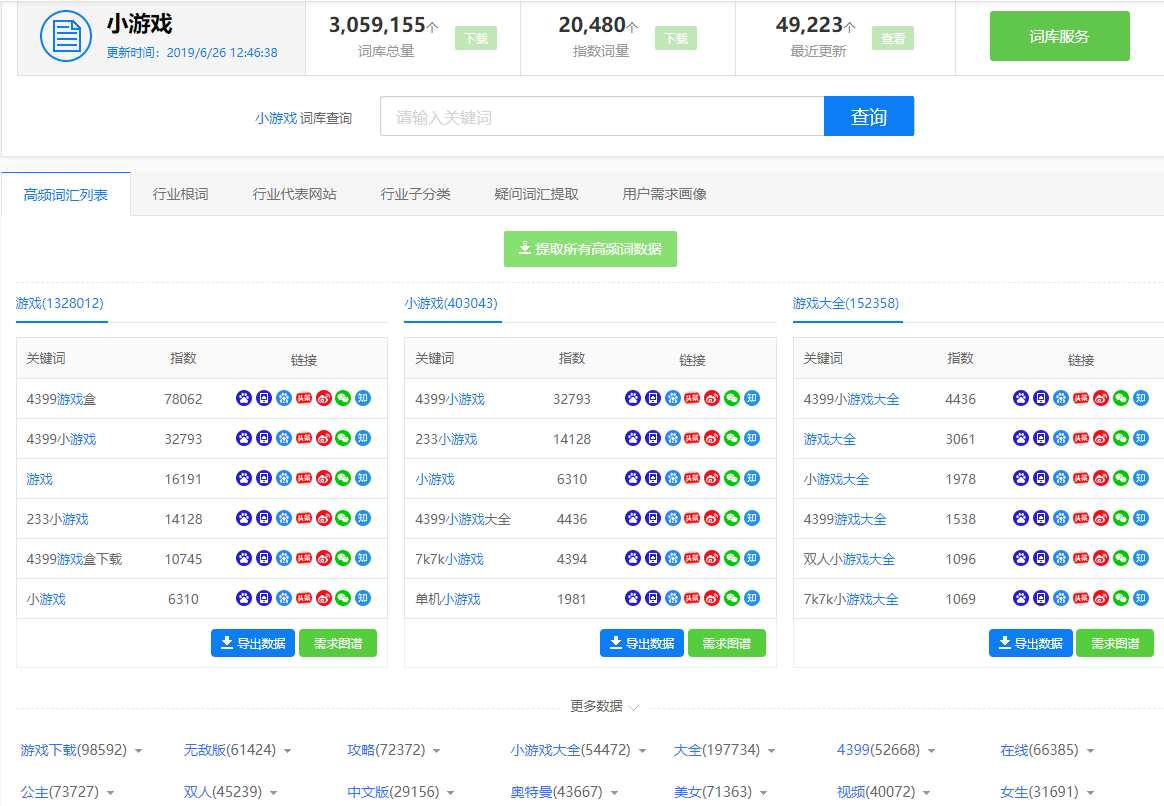Expand the 更多数据 chevron
This screenshot has height=806, width=1164.
coord(633,707)
